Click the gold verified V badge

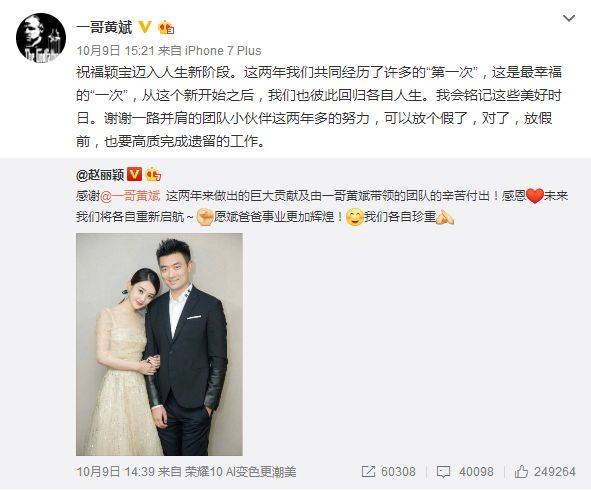(x=145, y=27)
